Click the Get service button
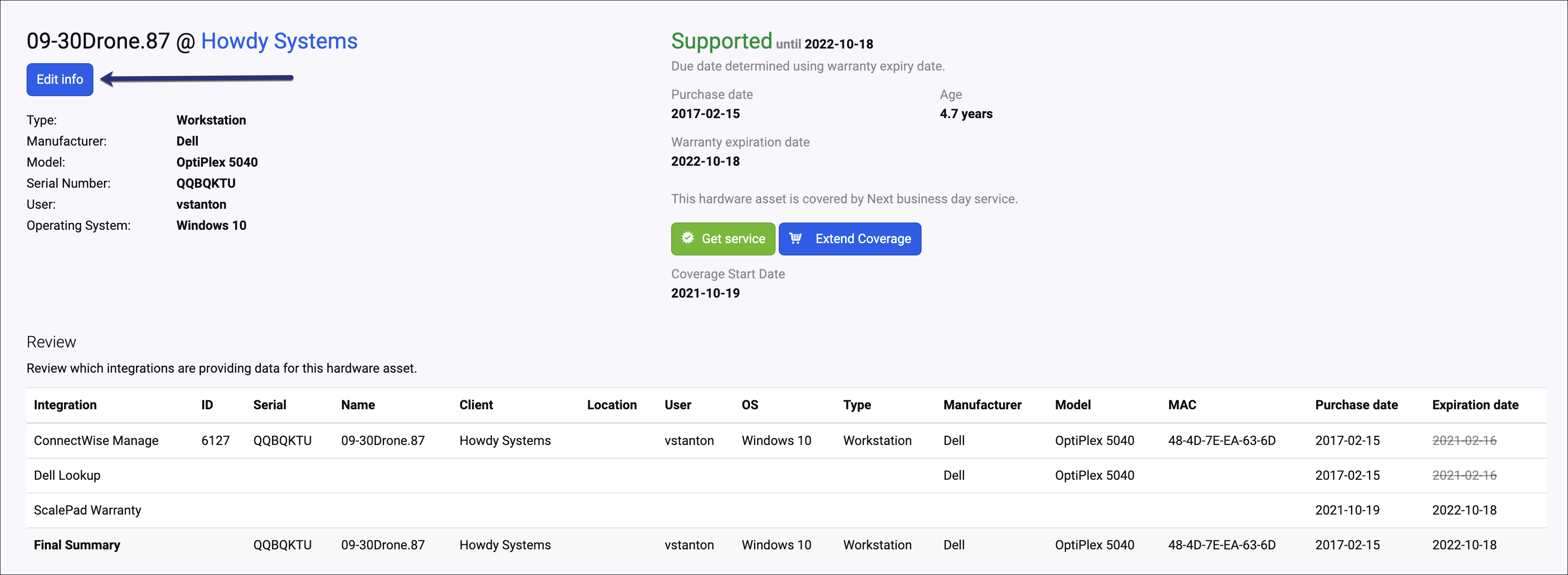Viewport: 1568px width, 575px height. 722,239
